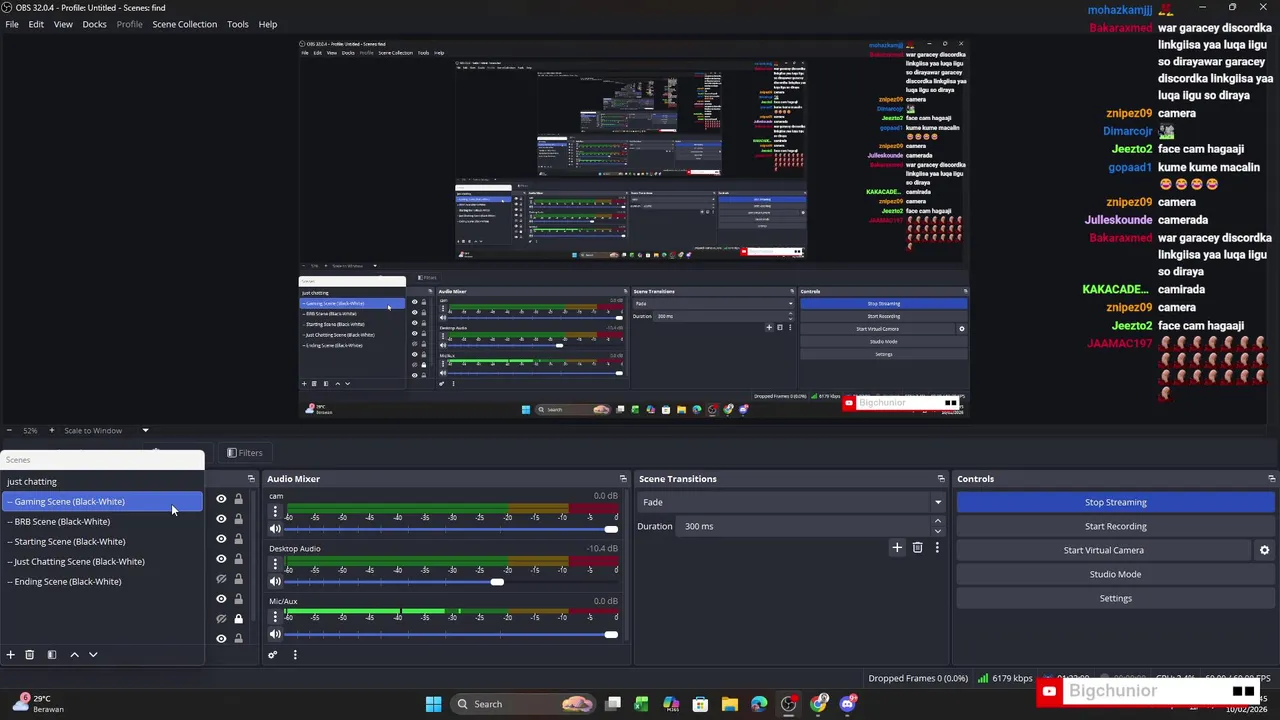Pop out the Scene Transitions dock

[941, 479]
